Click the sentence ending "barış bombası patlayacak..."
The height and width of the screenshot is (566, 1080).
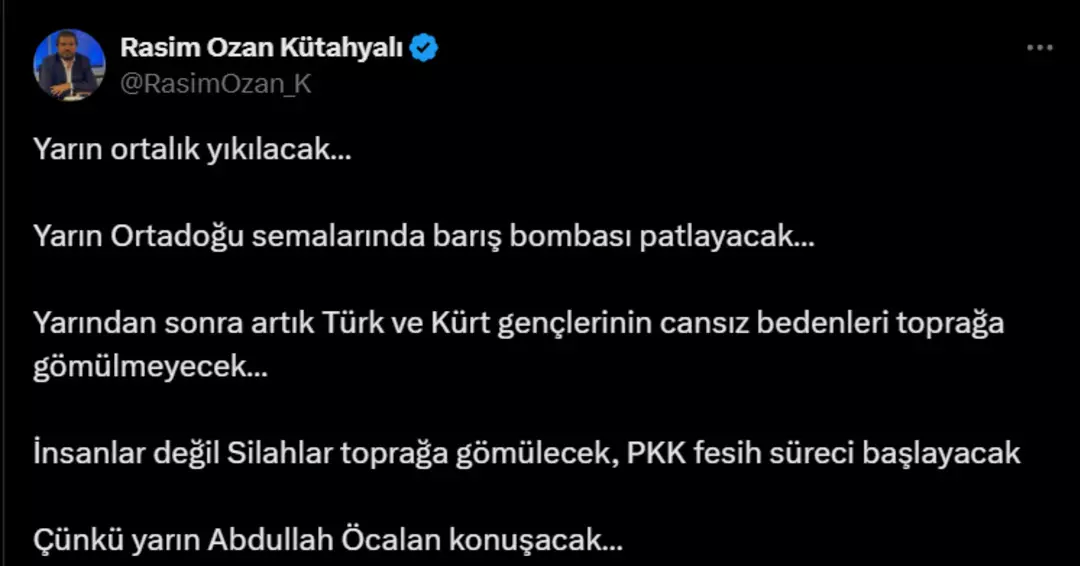(x=424, y=236)
